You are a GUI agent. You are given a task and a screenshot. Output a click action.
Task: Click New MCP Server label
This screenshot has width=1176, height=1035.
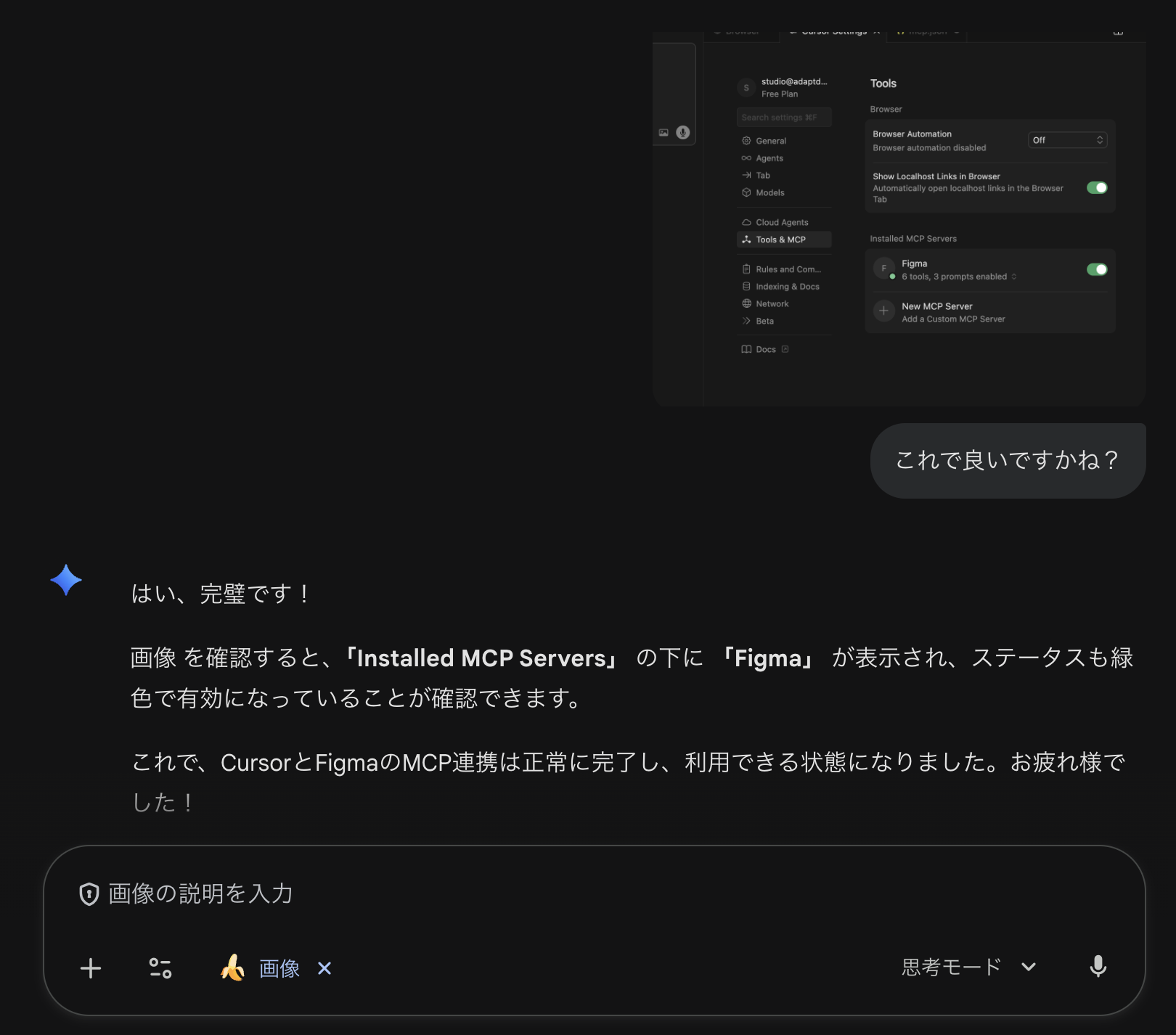point(937,306)
